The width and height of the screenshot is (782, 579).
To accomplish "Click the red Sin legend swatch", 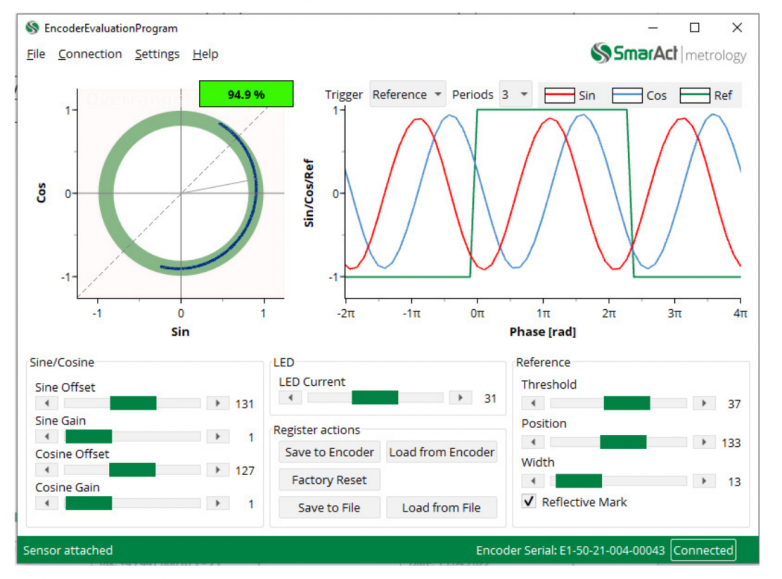I will pyautogui.click(x=560, y=95).
